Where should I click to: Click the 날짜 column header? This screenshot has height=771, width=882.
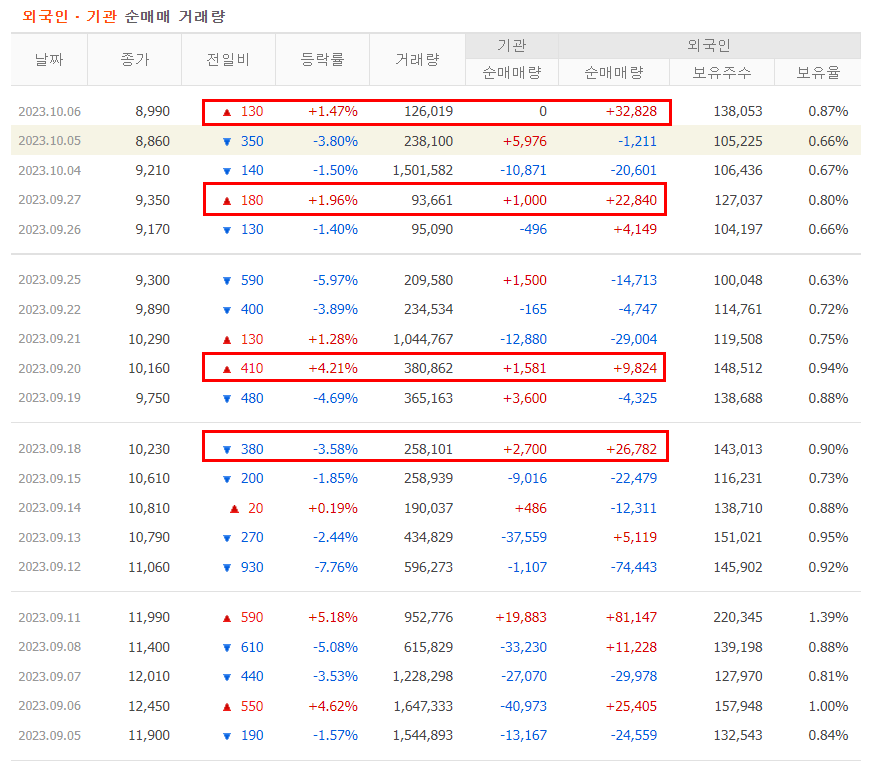pyautogui.click(x=48, y=60)
